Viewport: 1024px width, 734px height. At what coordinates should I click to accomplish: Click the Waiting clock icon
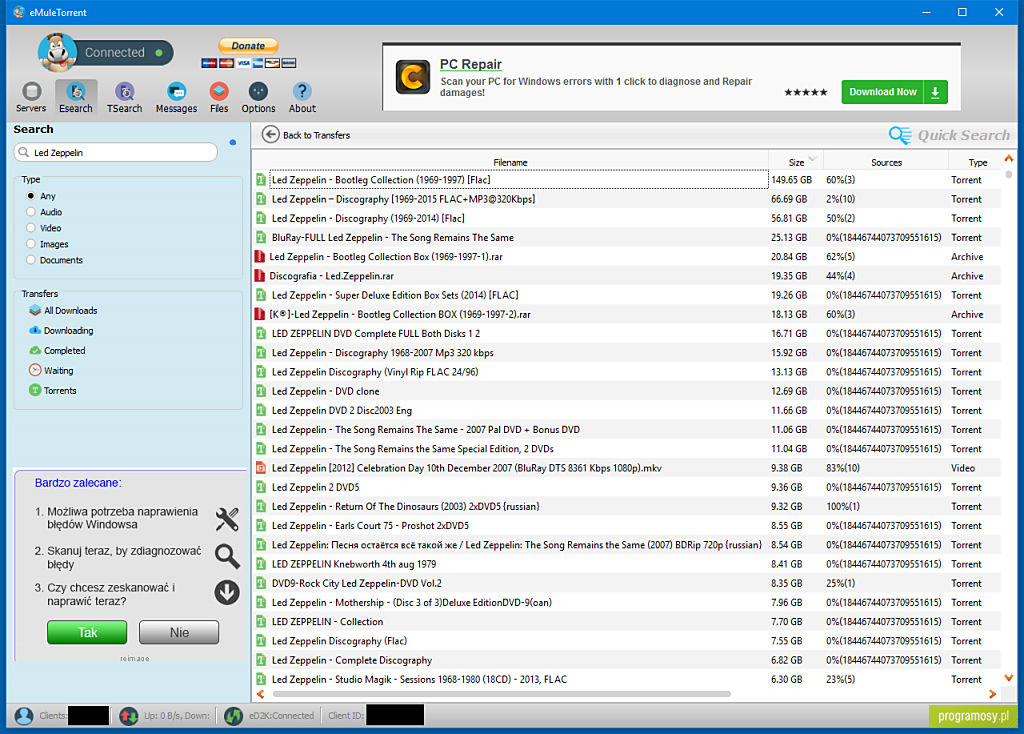[x=35, y=370]
